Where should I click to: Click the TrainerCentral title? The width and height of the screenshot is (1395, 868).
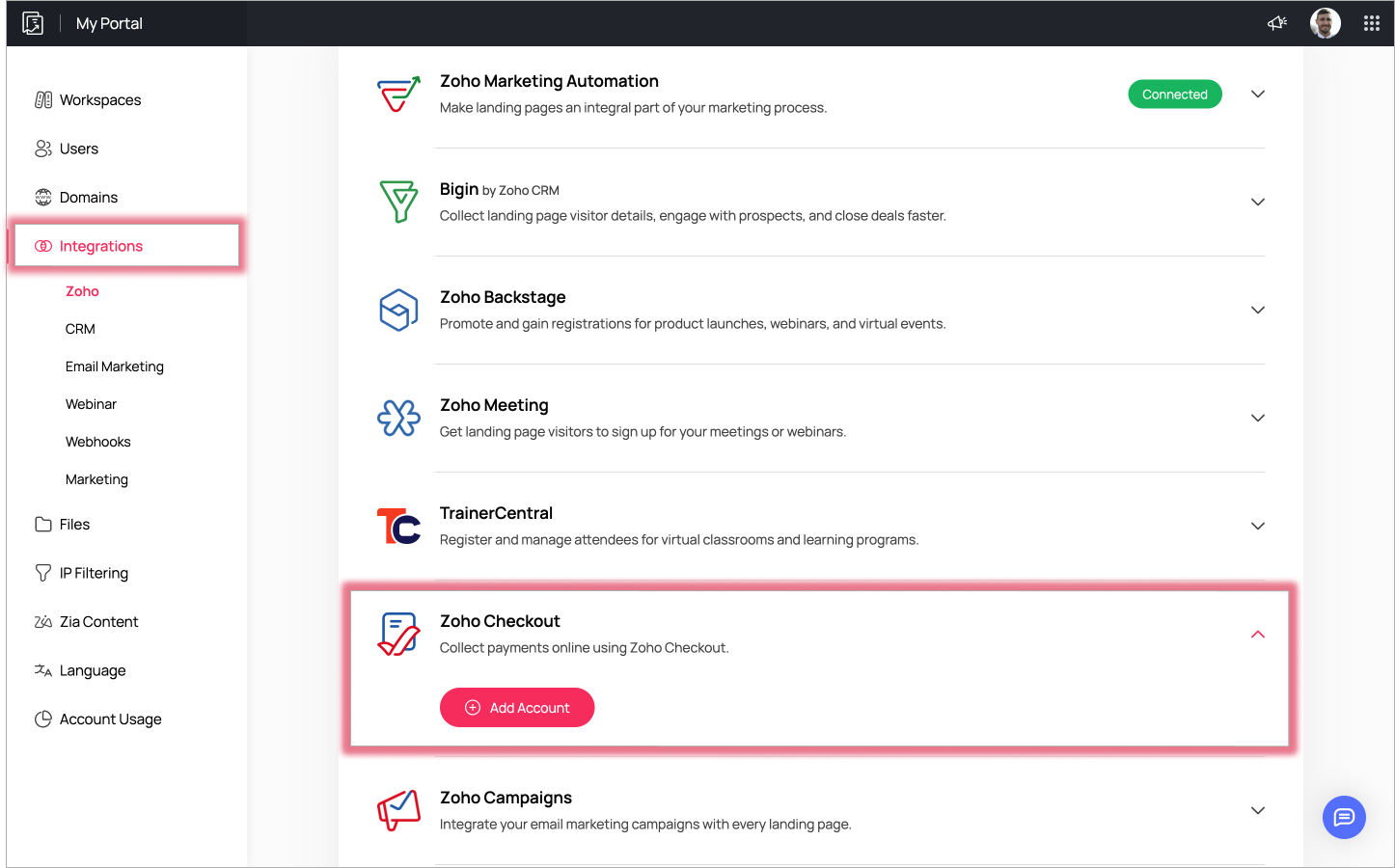[496, 513]
